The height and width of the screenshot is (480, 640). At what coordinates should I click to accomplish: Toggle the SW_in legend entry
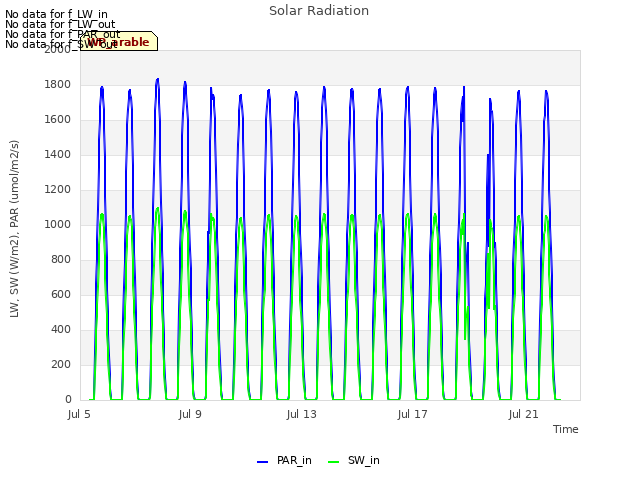tap(354, 461)
